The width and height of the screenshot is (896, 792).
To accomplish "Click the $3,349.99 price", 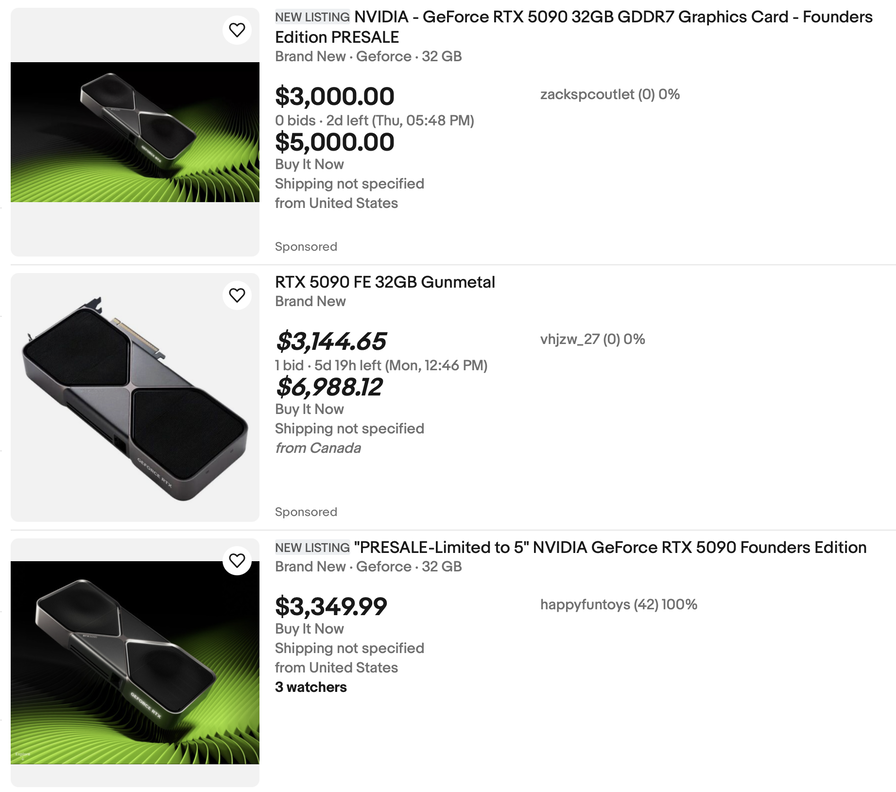I will click(330, 607).
